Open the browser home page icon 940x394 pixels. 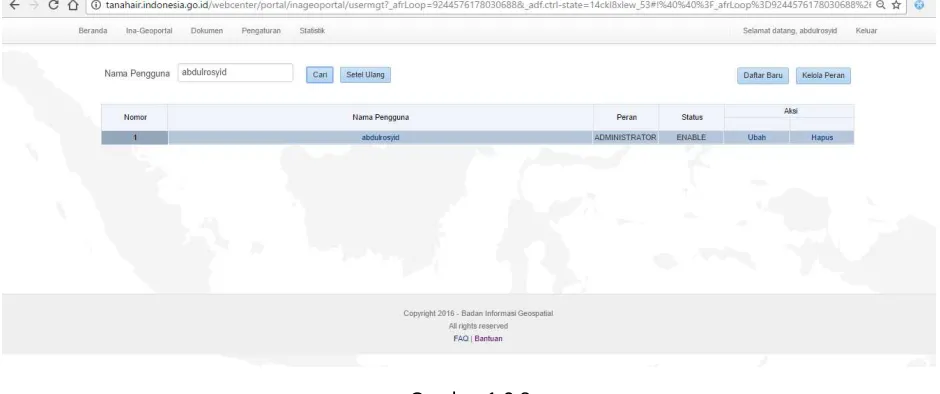click(74, 5)
